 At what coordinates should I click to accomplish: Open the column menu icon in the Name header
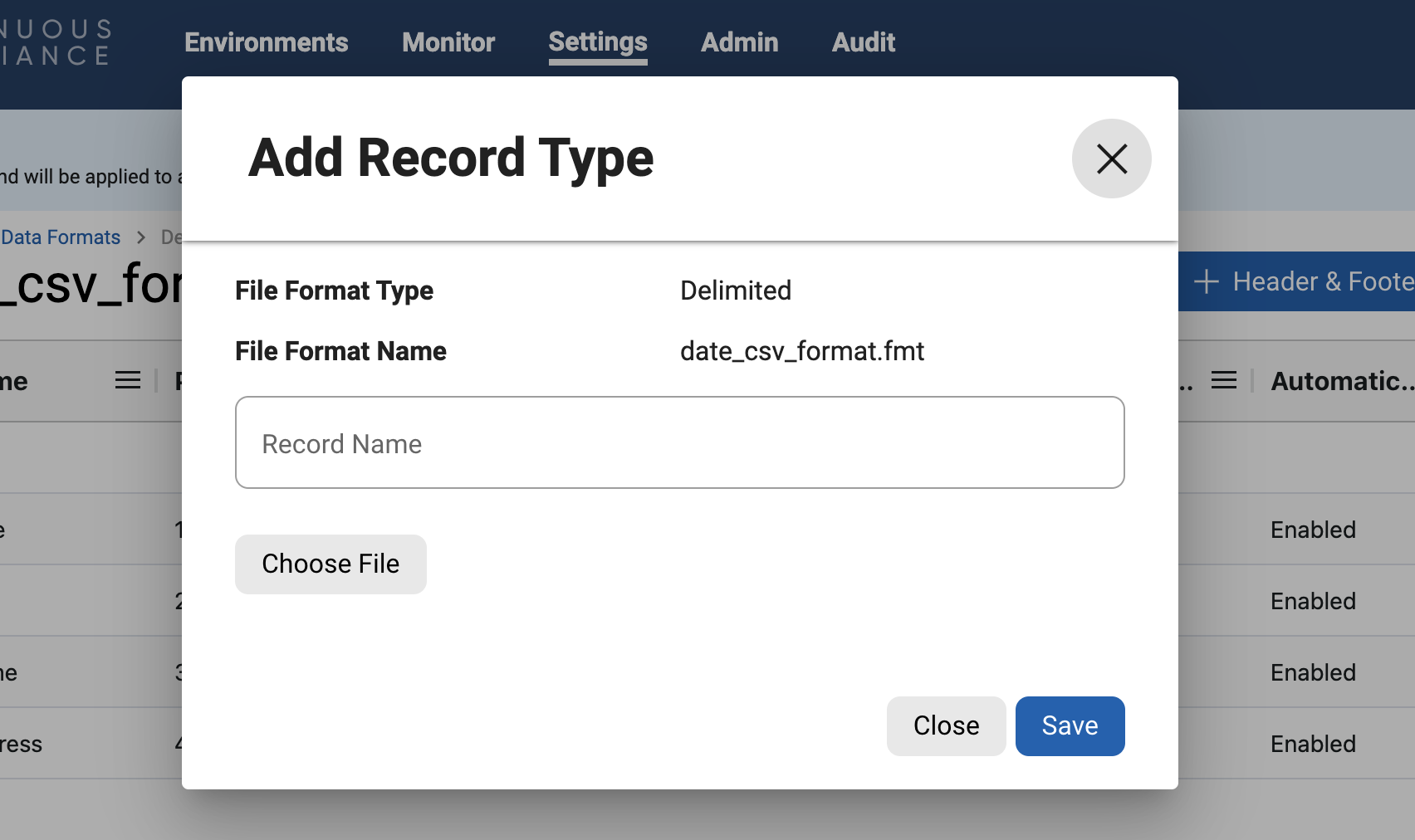127,379
